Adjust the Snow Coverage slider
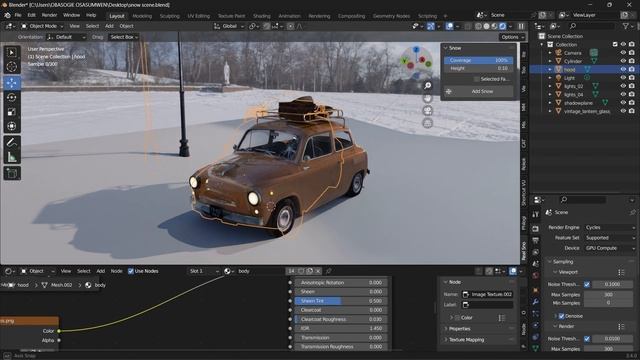Image resolution: width=640 pixels, height=360 pixels. (x=478, y=60)
